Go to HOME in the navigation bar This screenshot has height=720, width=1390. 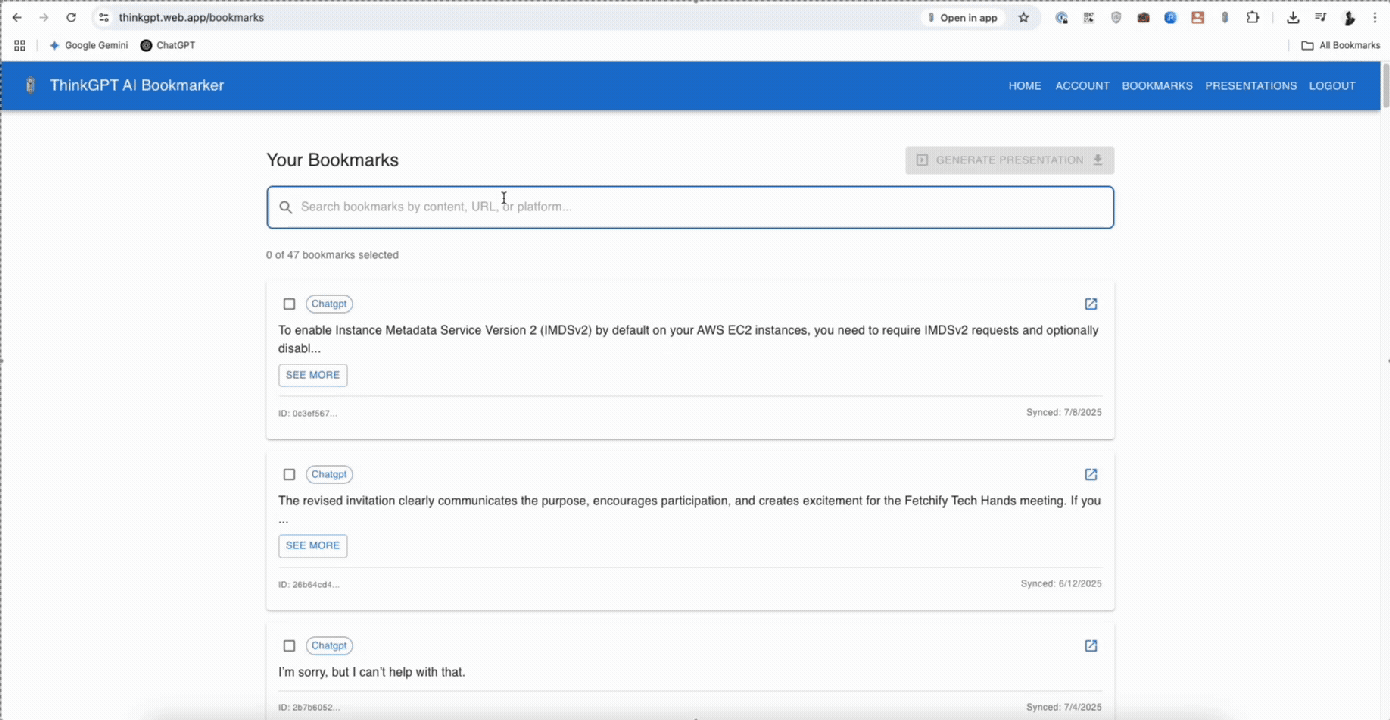coord(1025,86)
